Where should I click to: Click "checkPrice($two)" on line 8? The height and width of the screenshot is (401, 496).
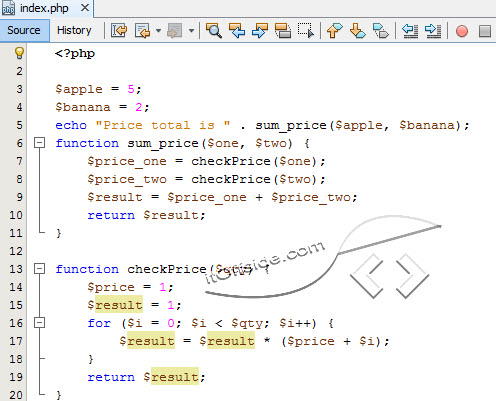(x=254, y=179)
